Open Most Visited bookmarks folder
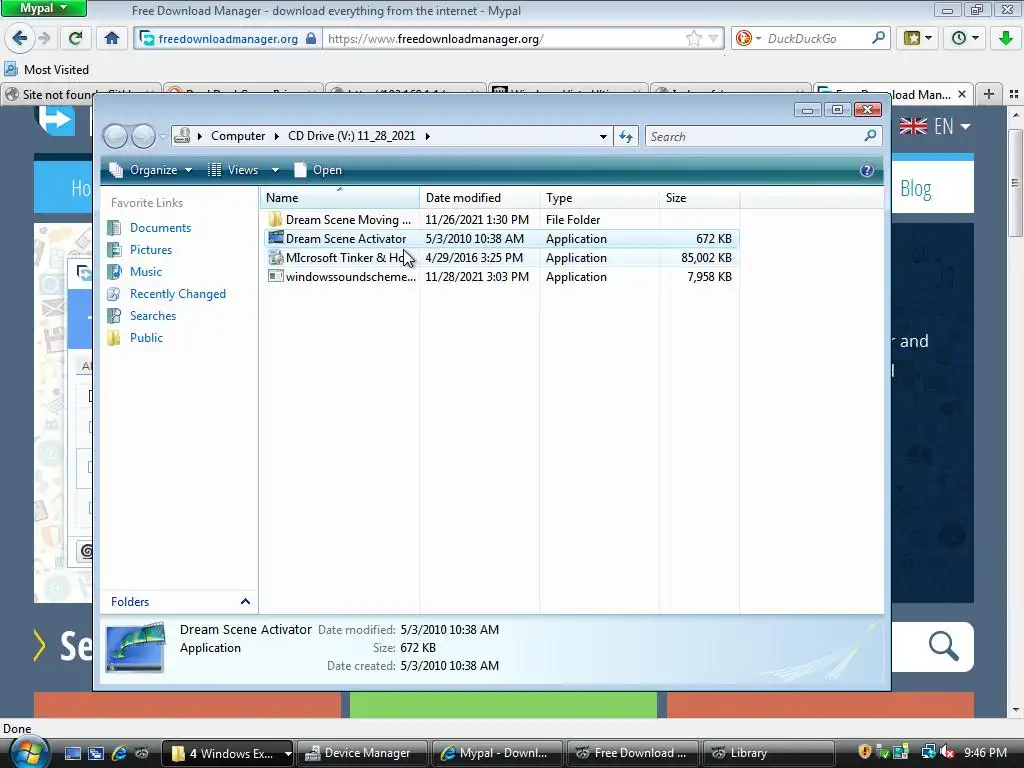Image resolution: width=1024 pixels, height=768 pixels. click(46, 69)
